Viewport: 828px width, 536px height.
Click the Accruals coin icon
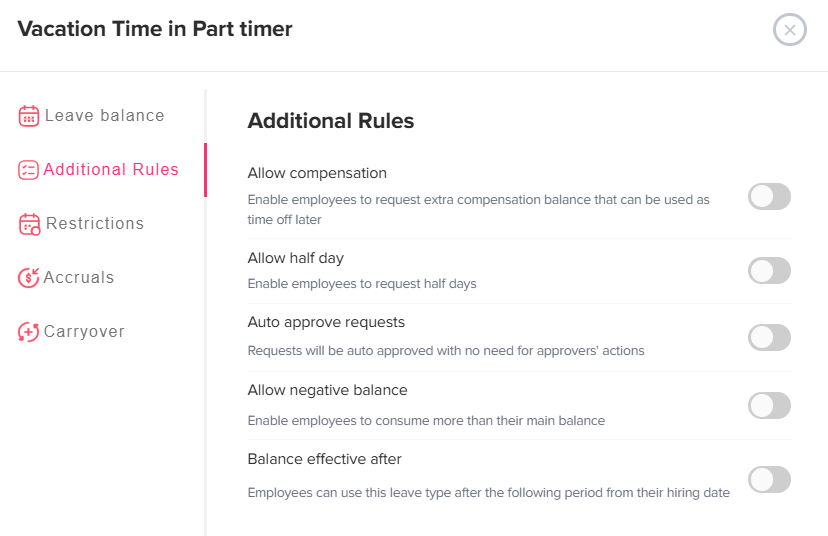(x=29, y=278)
